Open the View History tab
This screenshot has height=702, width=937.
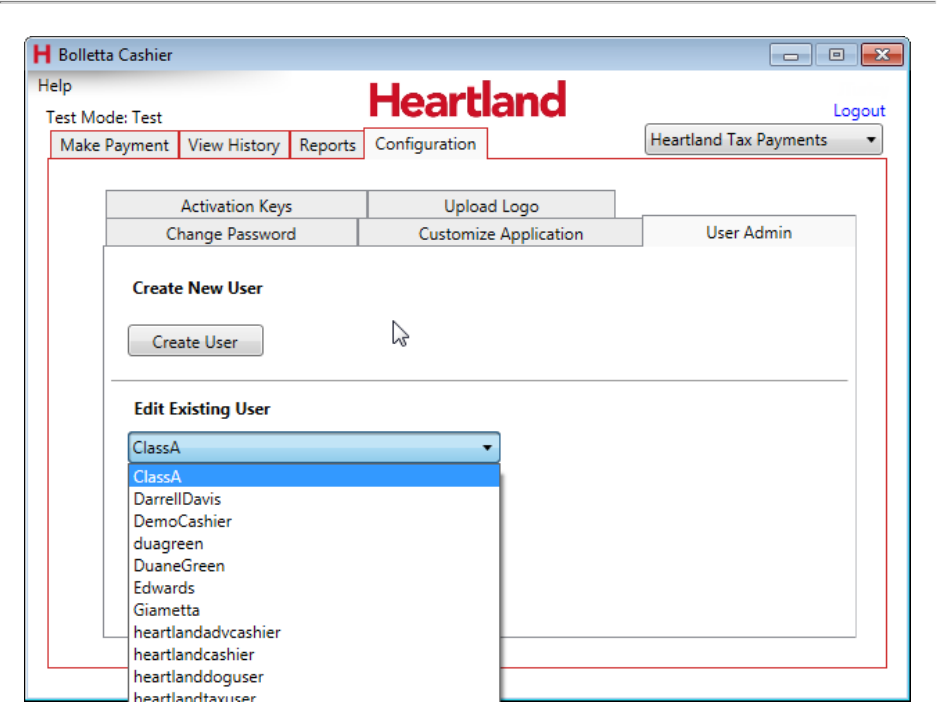[x=234, y=145]
